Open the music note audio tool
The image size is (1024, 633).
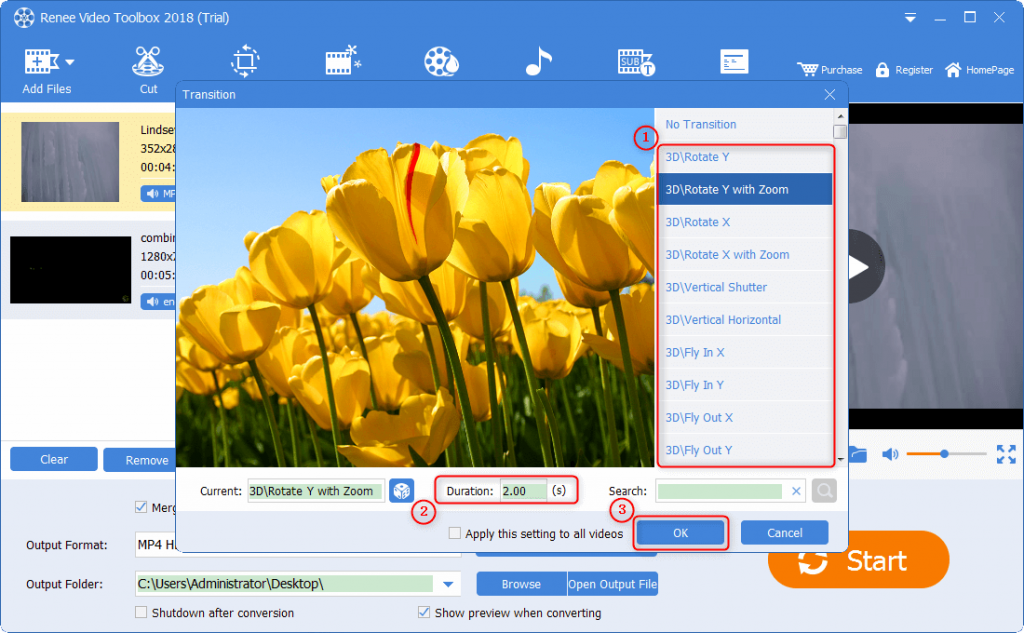pyautogui.click(x=538, y=62)
